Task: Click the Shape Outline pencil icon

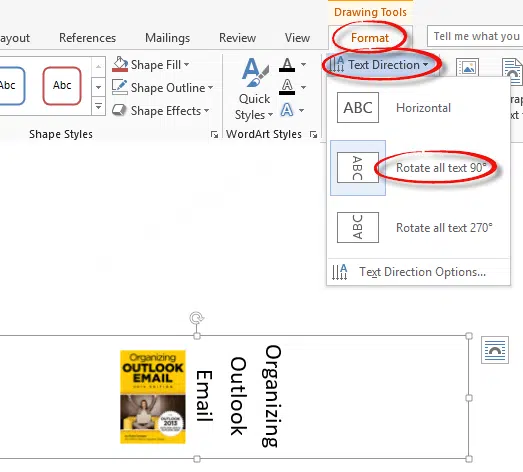Action: [119, 87]
